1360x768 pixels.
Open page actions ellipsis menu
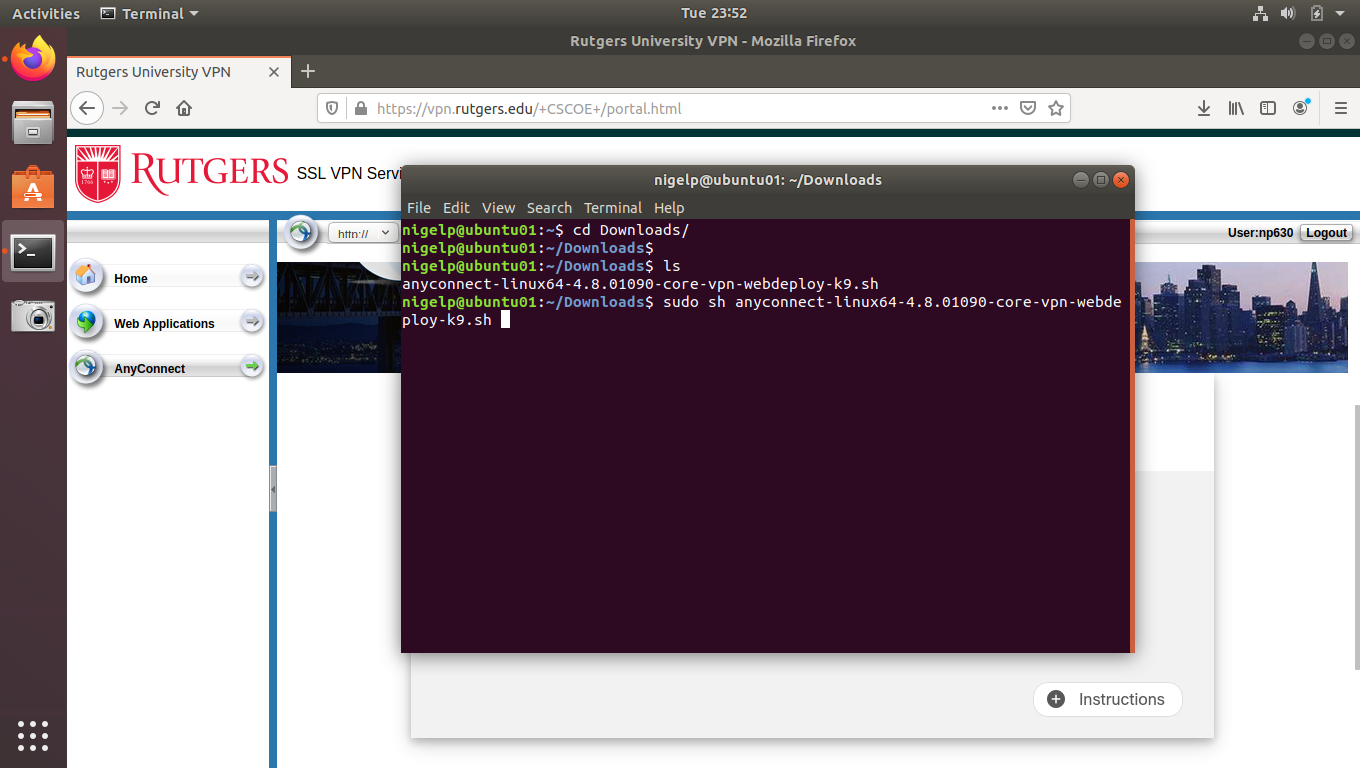pyautogui.click(x=1000, y=108)
